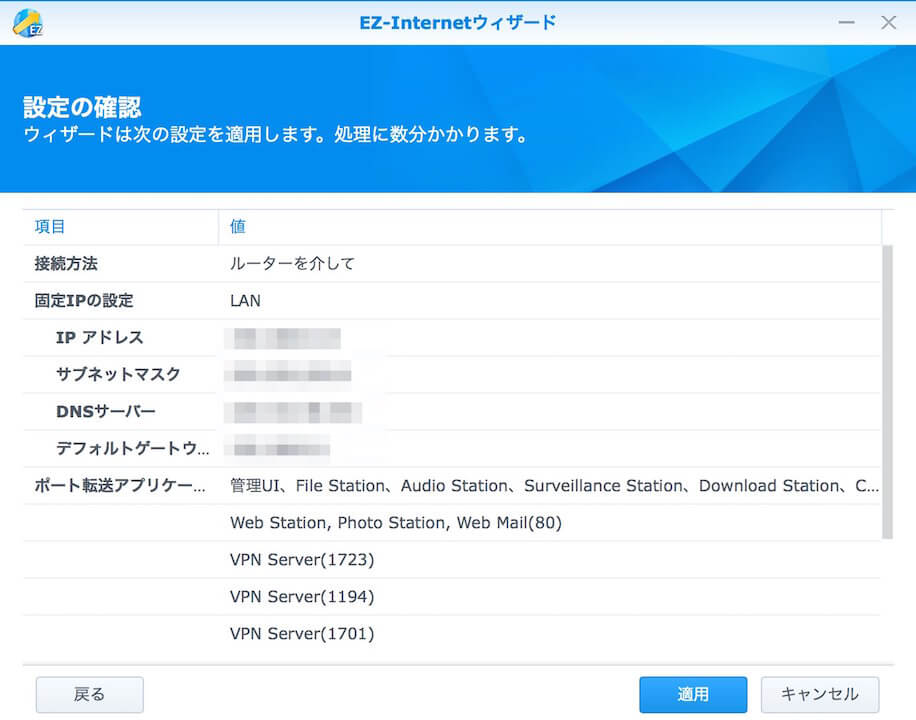Click the blurred DNS server value
Viewport: 916px width, 720px height.
pos(293,411)
